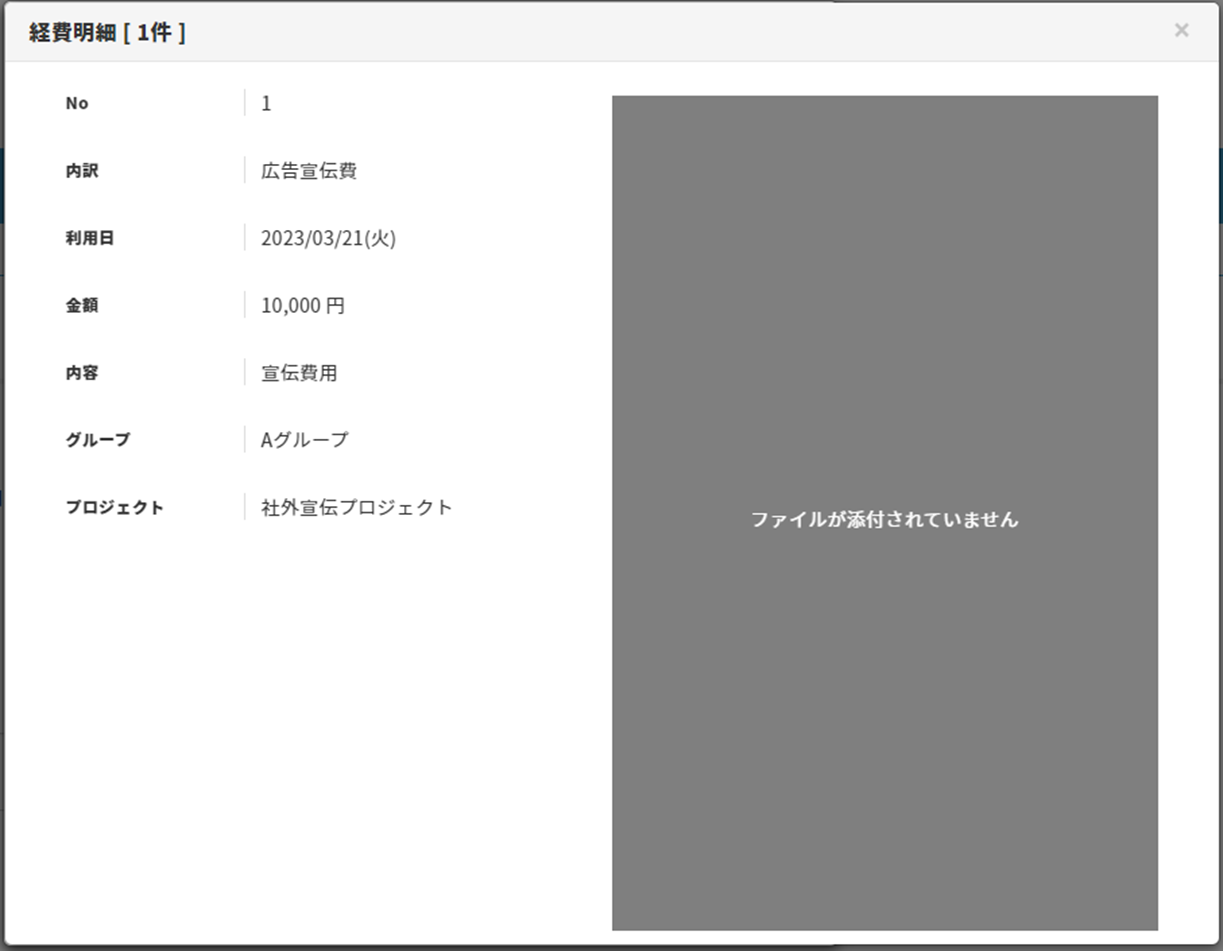Select the No field label
This screenshot has height=951, width=1223.
point(77,103)
